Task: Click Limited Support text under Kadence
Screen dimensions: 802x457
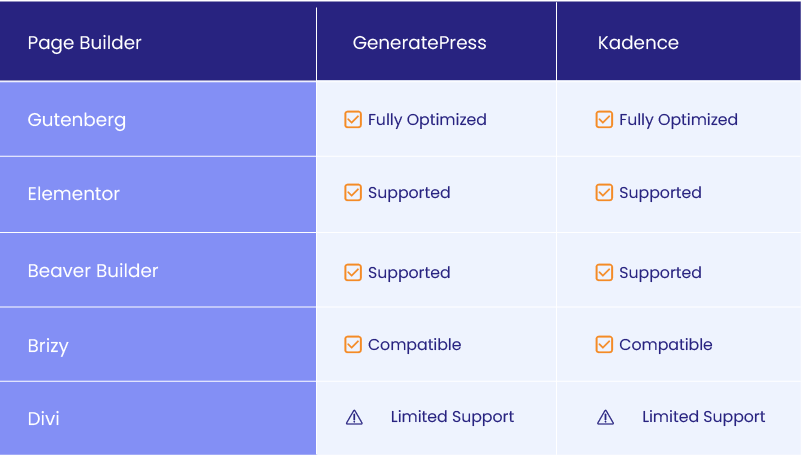Action: [703, 417]
